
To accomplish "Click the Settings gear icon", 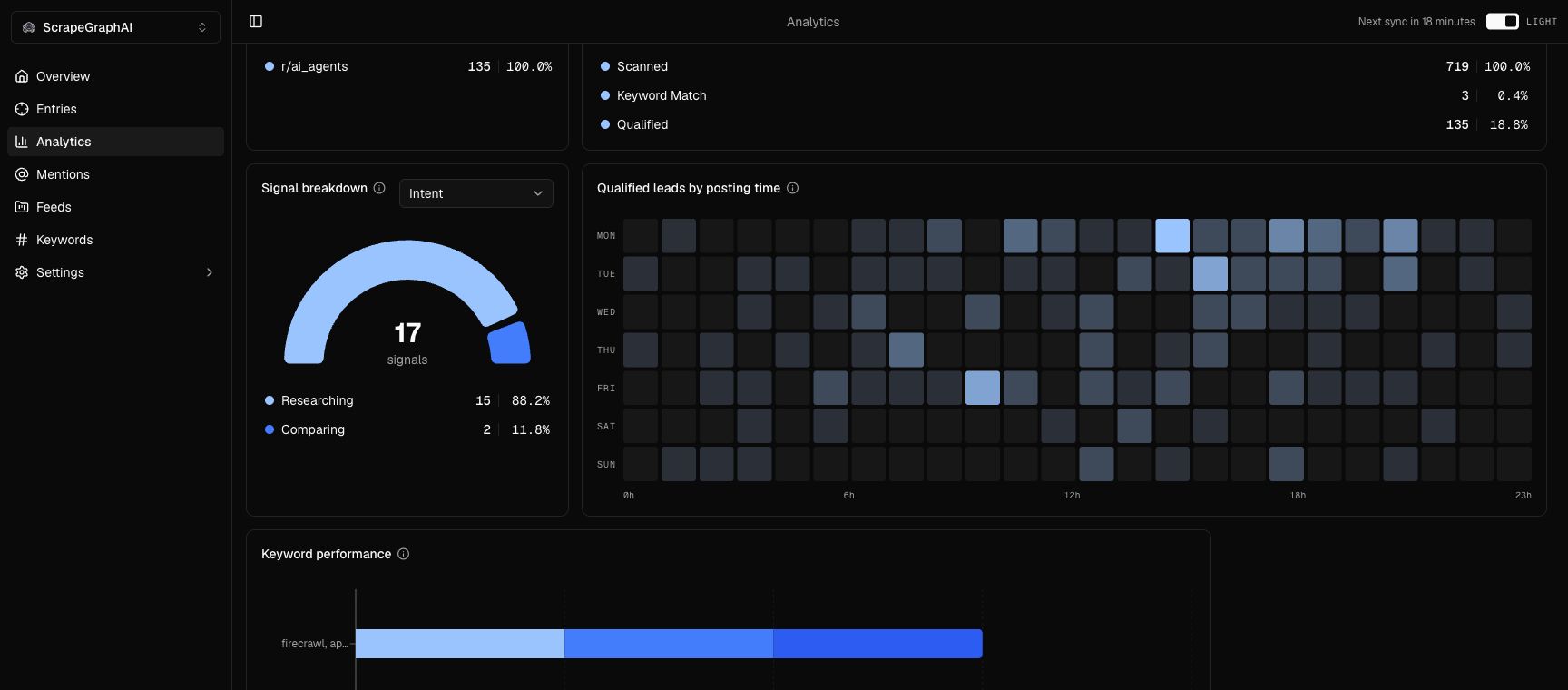I will coord(22,272).
